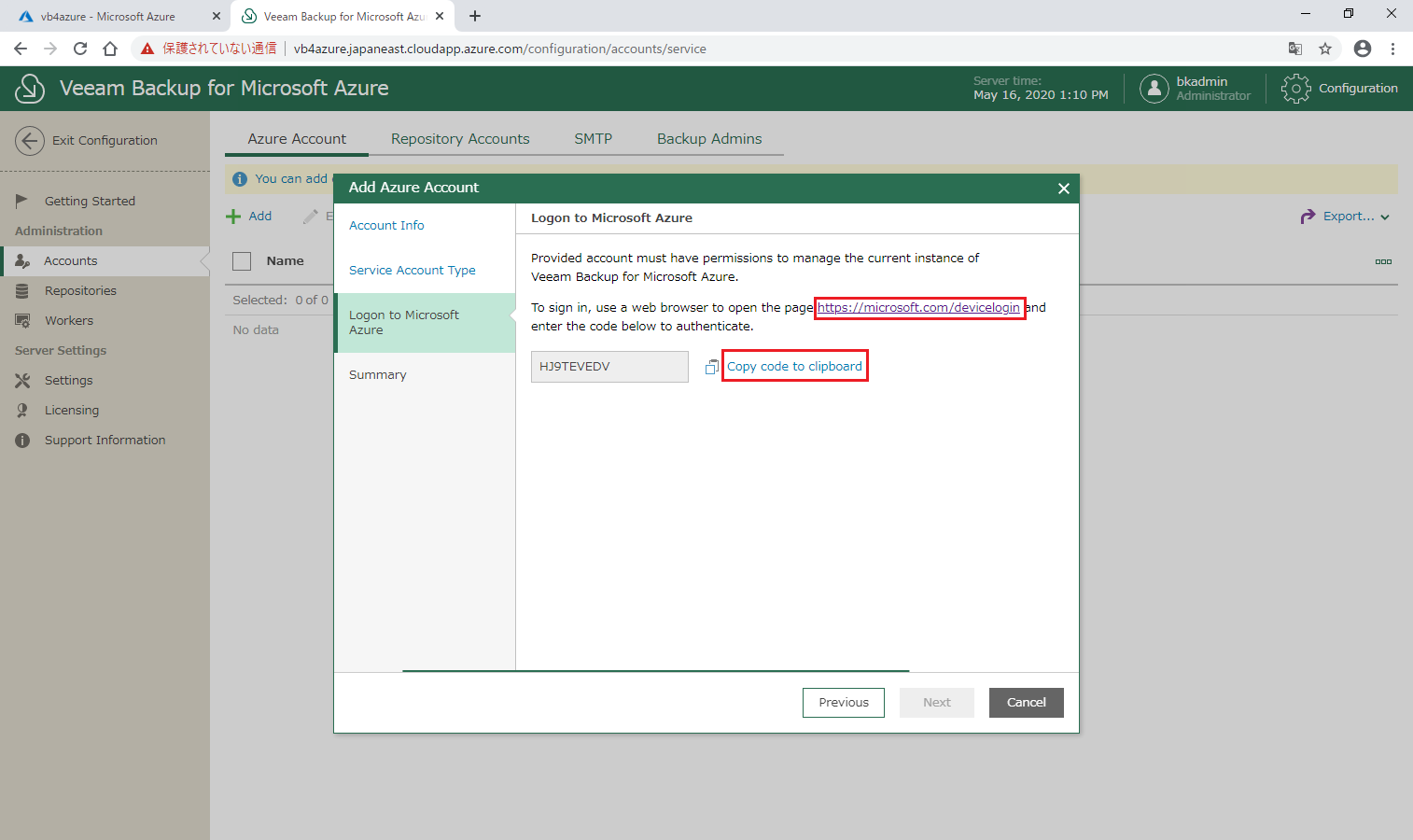This screenshot has height=840, width=1413.
Task: Click the column chooser dots icon
Action: click(1383, 261)
